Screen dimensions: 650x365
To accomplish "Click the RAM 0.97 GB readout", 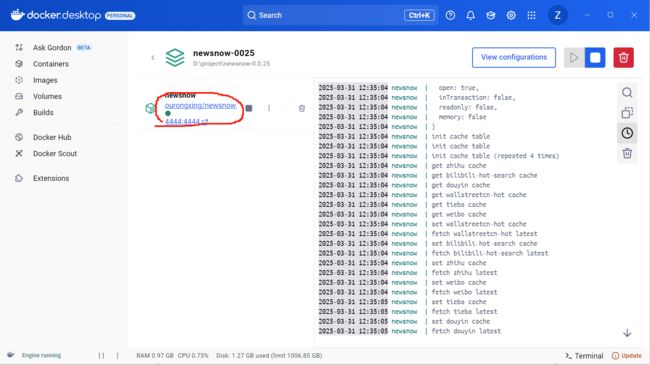I will tap(155, 355).
